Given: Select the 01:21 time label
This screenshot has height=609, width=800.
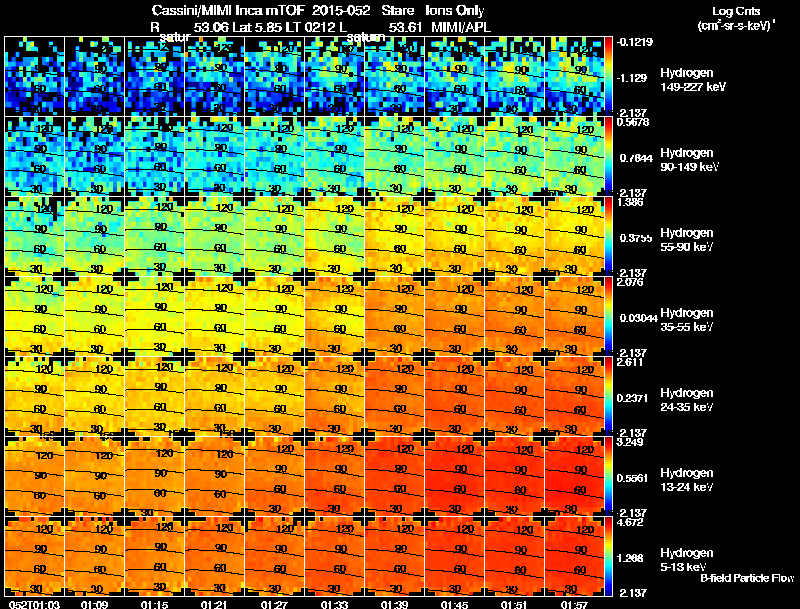Looking at the screenshot, I should (214, 604).
